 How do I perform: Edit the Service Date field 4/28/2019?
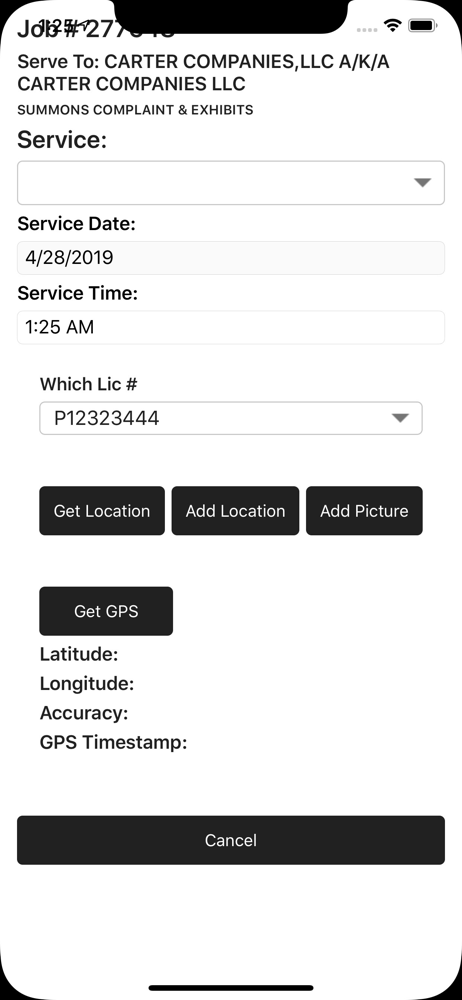[x=230, y=258]
